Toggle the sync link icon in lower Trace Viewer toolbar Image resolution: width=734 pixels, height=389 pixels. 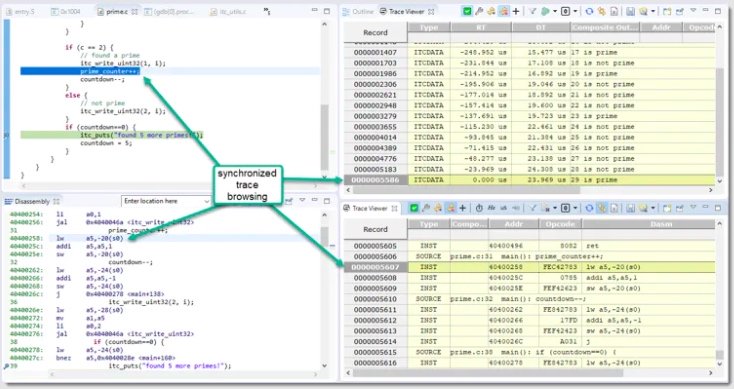click(602, 208)
